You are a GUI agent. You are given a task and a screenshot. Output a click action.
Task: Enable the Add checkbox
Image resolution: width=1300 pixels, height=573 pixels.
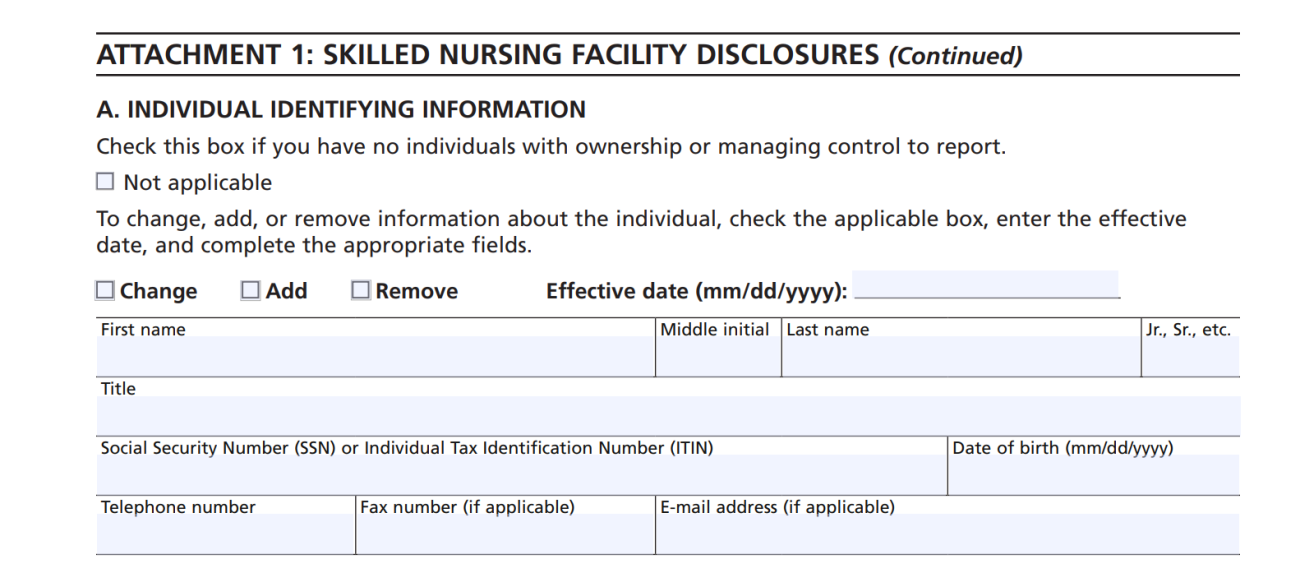250,290
